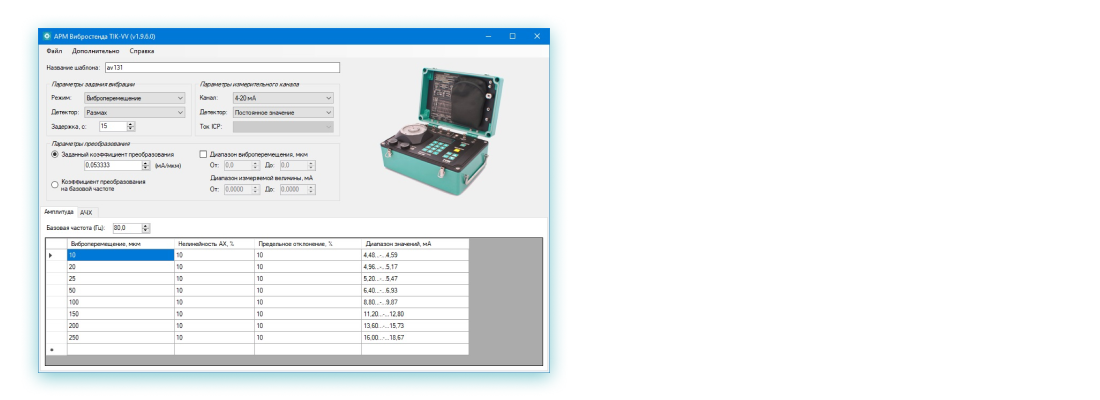Click the Задержка stepper arrows

point(130,126)
